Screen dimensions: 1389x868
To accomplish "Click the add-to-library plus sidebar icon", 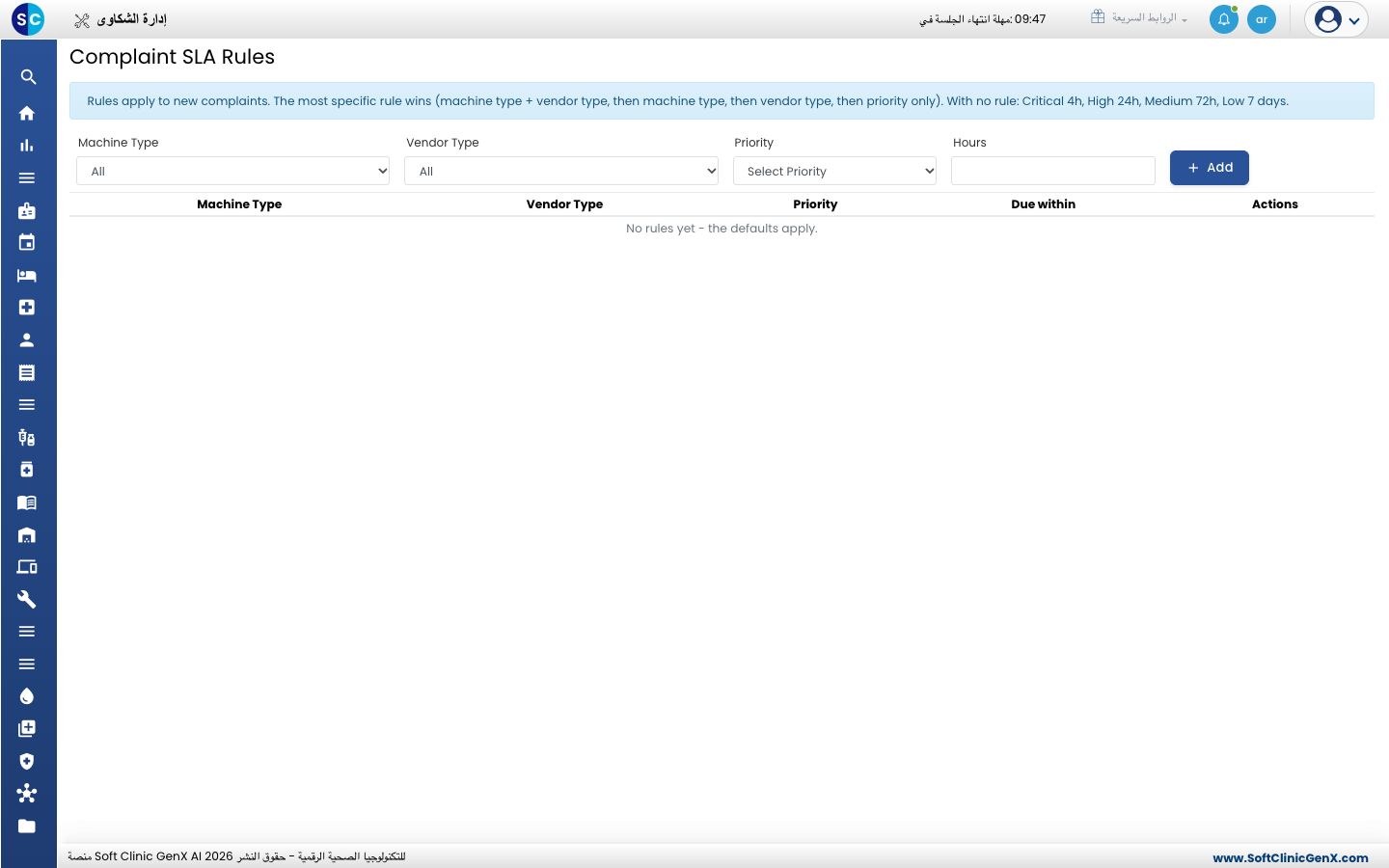I will click(x=27, y=729).
